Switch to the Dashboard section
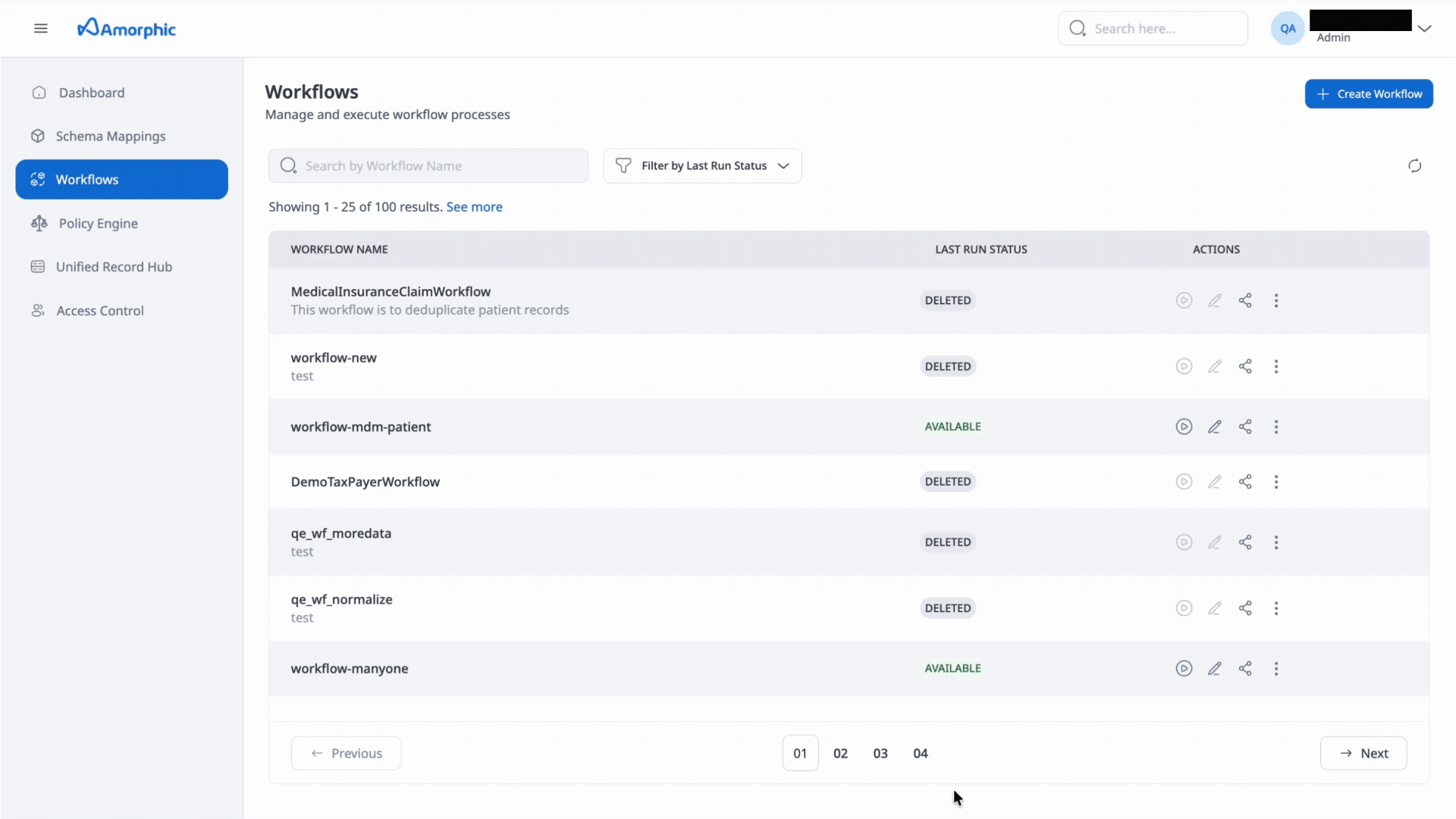 pyautogui.click(x=91, y=93)
